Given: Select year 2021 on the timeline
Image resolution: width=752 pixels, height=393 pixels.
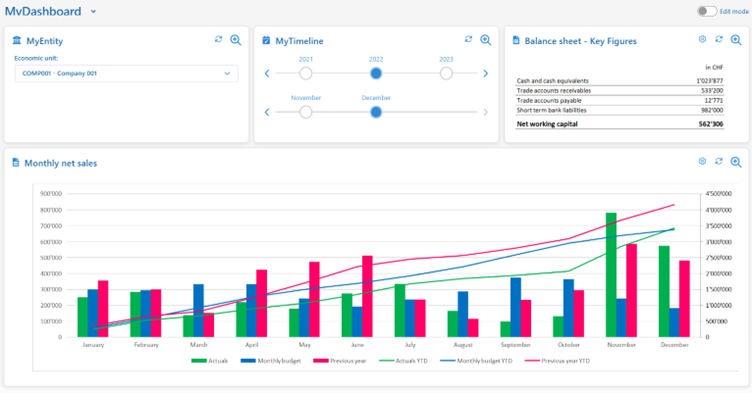Looking at the screenshot, I should coord(306,73).
